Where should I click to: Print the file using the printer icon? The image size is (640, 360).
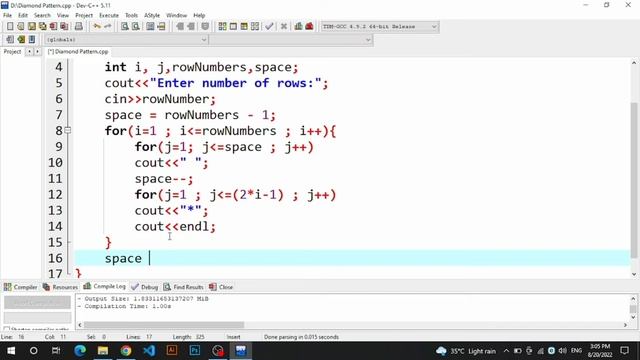[x=78, y=27]
